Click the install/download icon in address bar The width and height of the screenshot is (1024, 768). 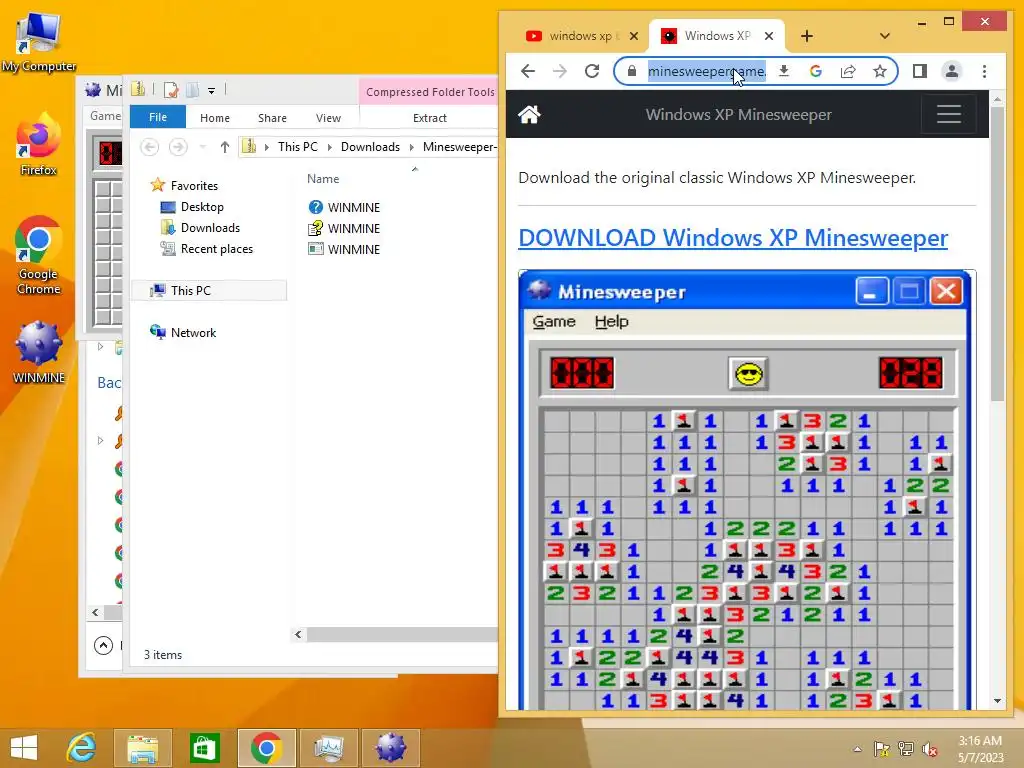click(x=784, y=71)
